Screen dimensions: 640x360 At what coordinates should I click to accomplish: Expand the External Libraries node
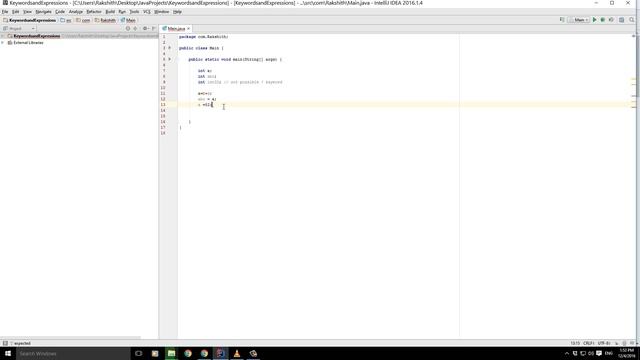coord(3,42)
